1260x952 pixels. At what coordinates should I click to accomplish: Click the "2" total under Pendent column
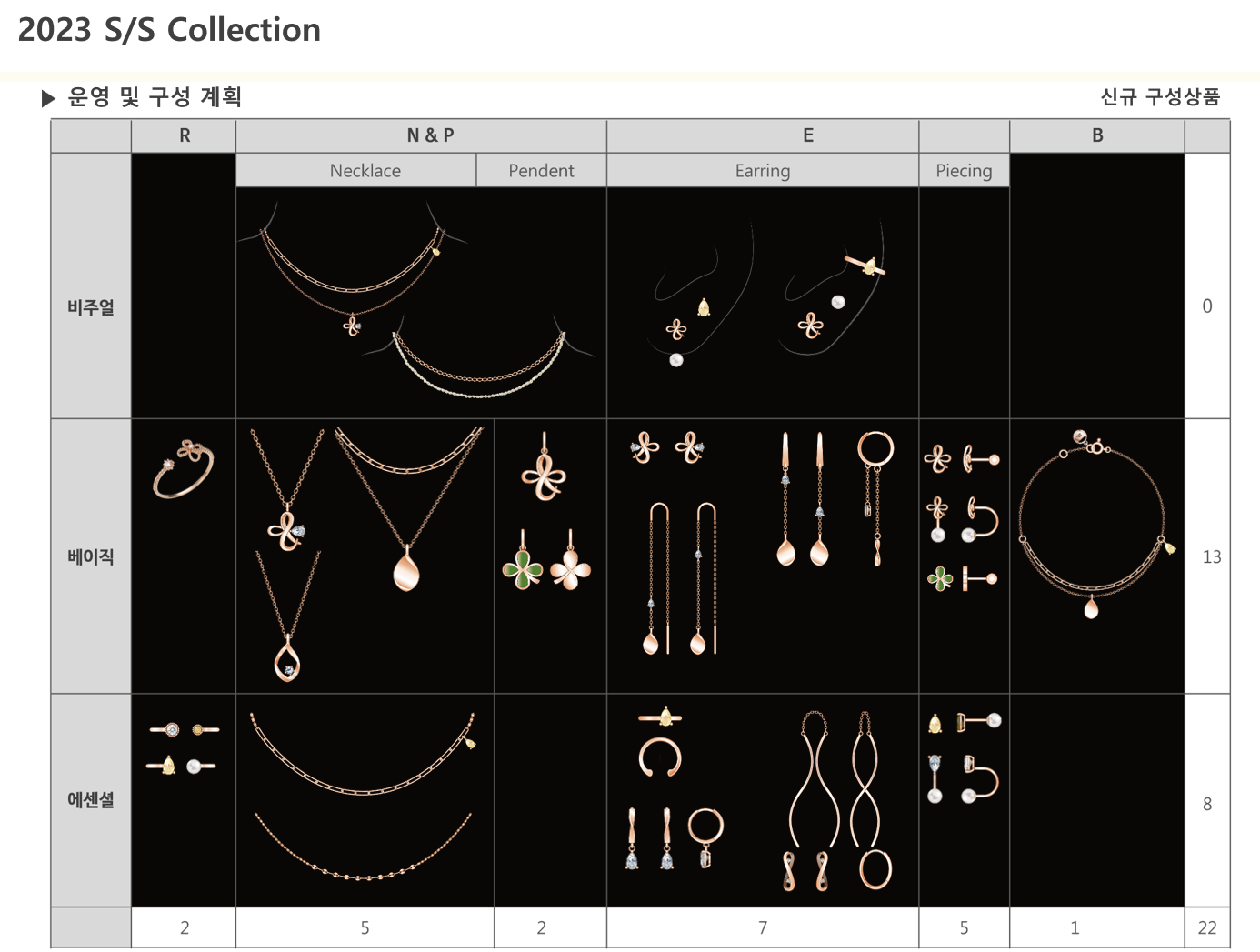pos(541,927)
